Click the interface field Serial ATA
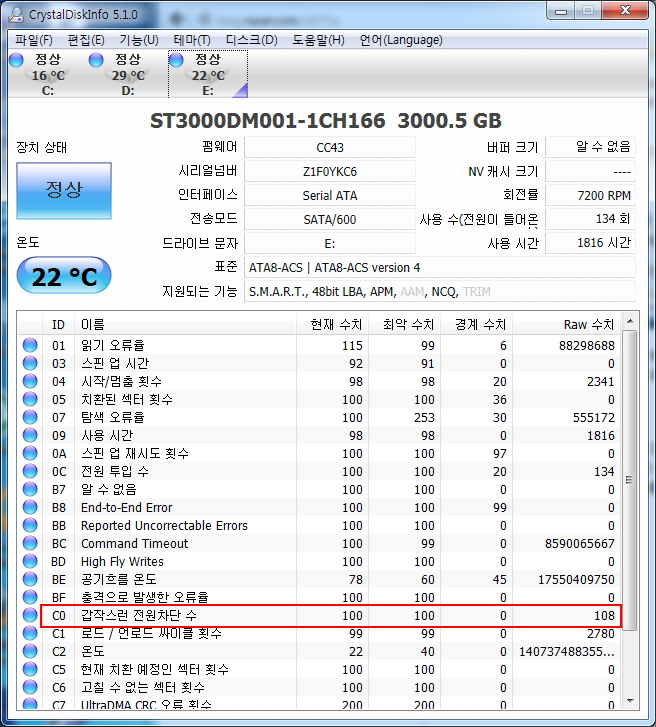This screenshot has height=727, width=656. tap(330, 195)
